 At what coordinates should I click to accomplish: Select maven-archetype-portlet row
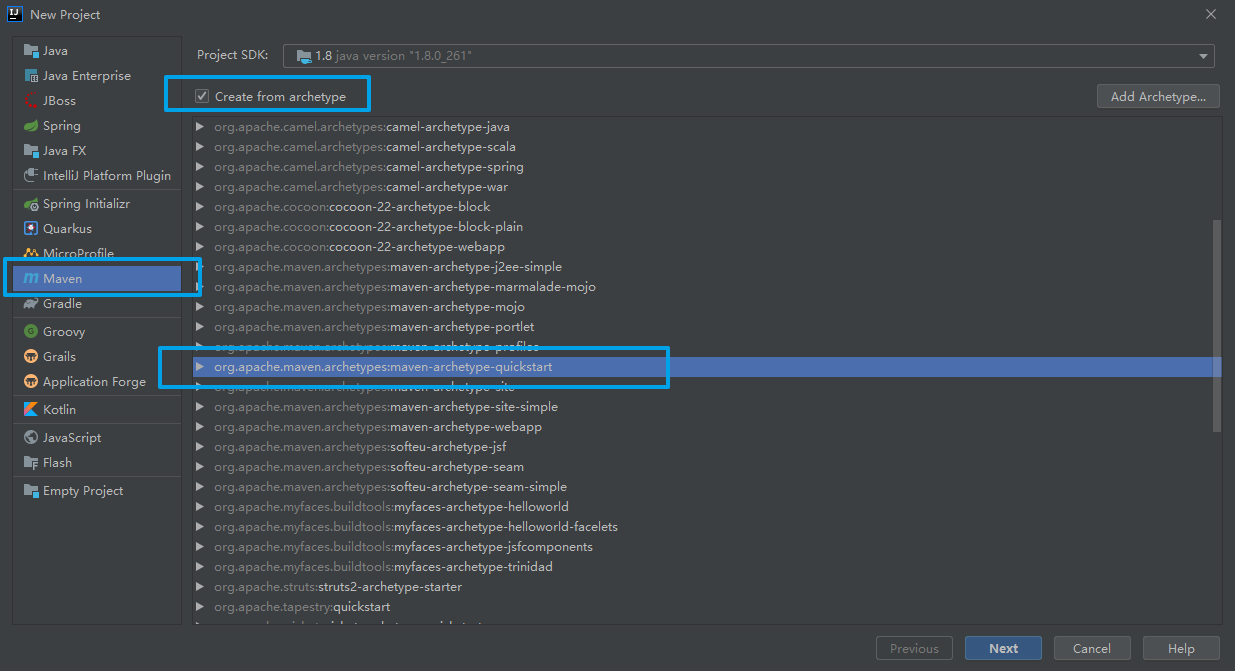[708, 327]
